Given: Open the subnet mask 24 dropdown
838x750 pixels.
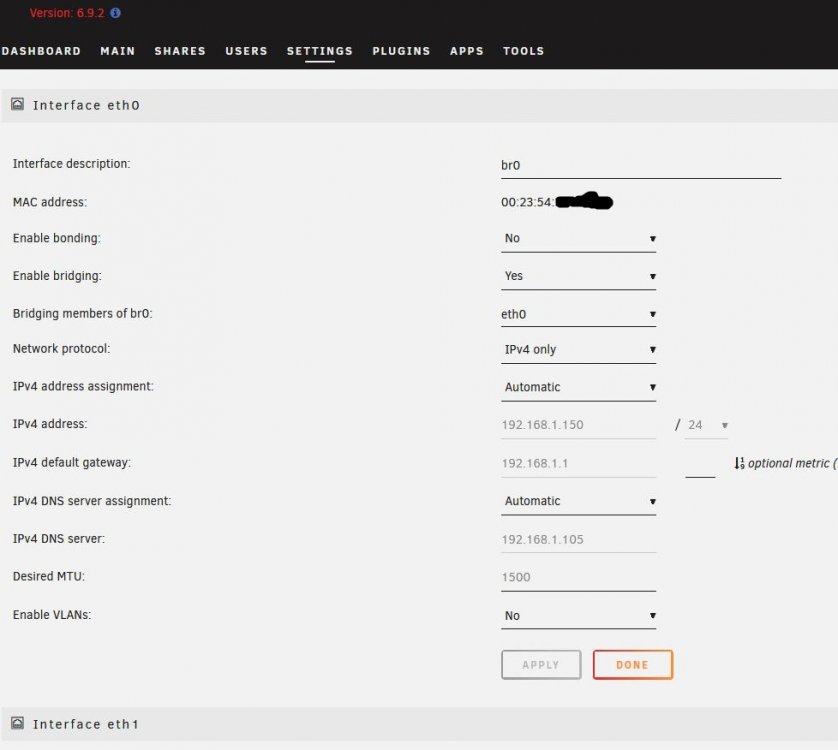Looking at the screenshot, I should 707,425.
